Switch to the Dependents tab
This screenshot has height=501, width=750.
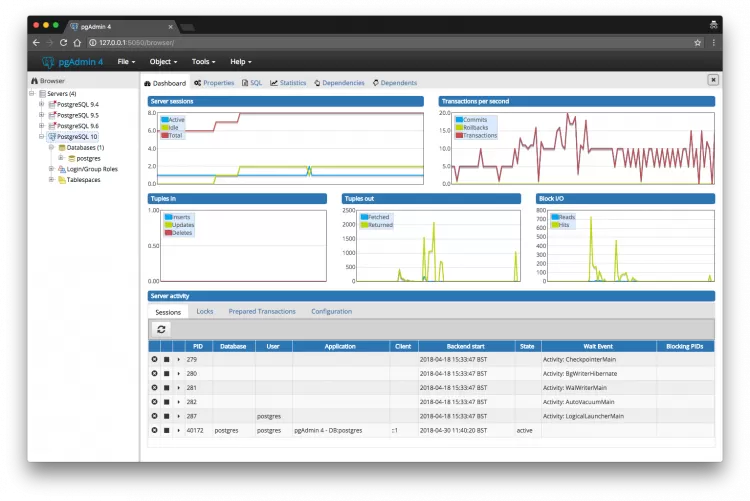click(395, 83)
